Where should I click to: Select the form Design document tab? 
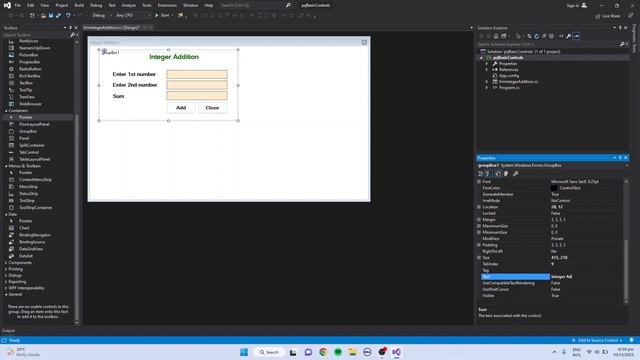click(112, 28)
